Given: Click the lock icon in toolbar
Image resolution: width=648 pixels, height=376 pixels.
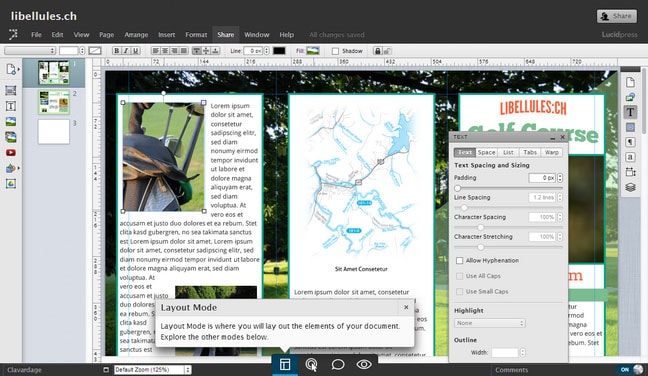Looking at the screenshot, I should (x=377, y=51).
